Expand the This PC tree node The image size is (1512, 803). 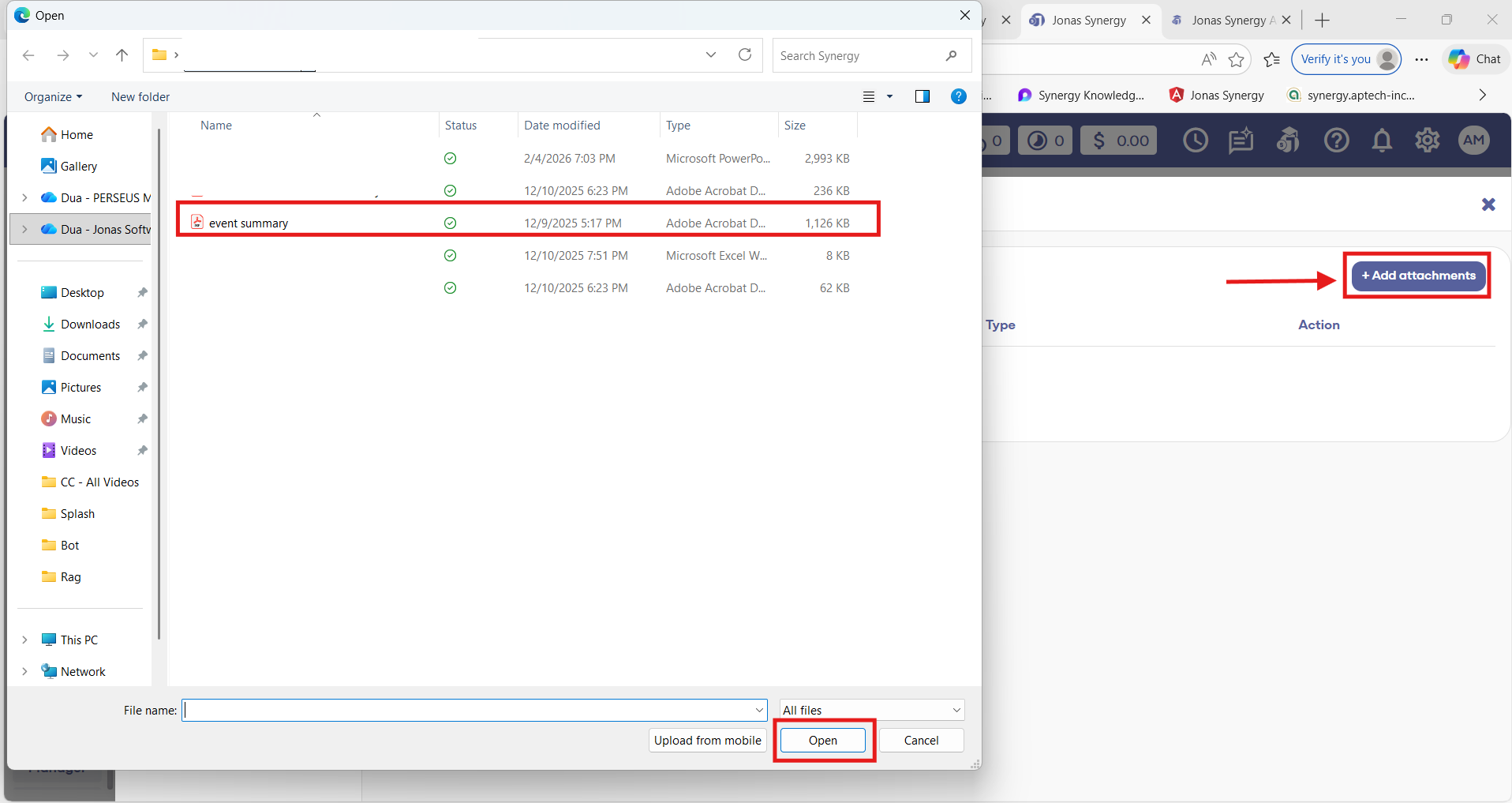pos(24,640)
